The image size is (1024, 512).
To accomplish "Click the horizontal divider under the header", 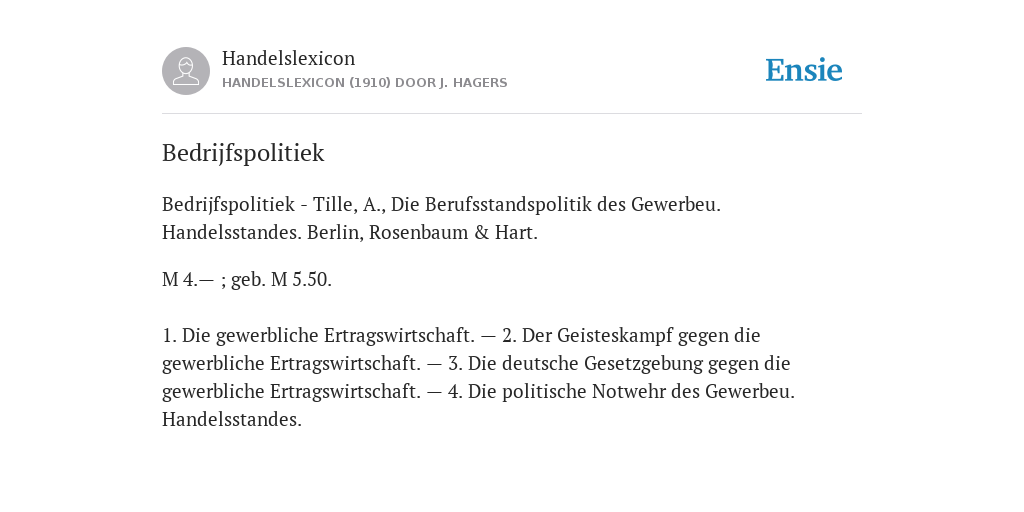I will click(x=512, y=114).
